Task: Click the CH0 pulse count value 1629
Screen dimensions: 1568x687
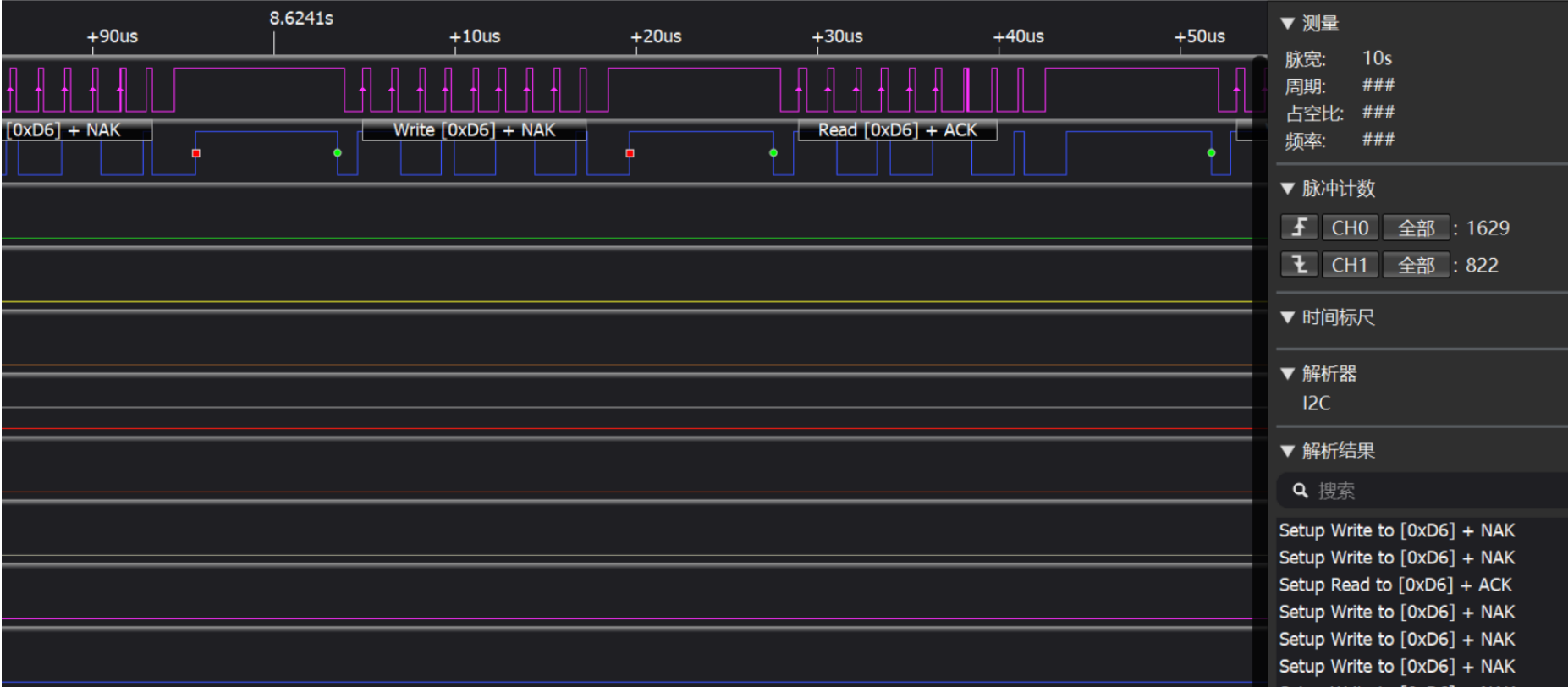Action: pos(1487,228)
